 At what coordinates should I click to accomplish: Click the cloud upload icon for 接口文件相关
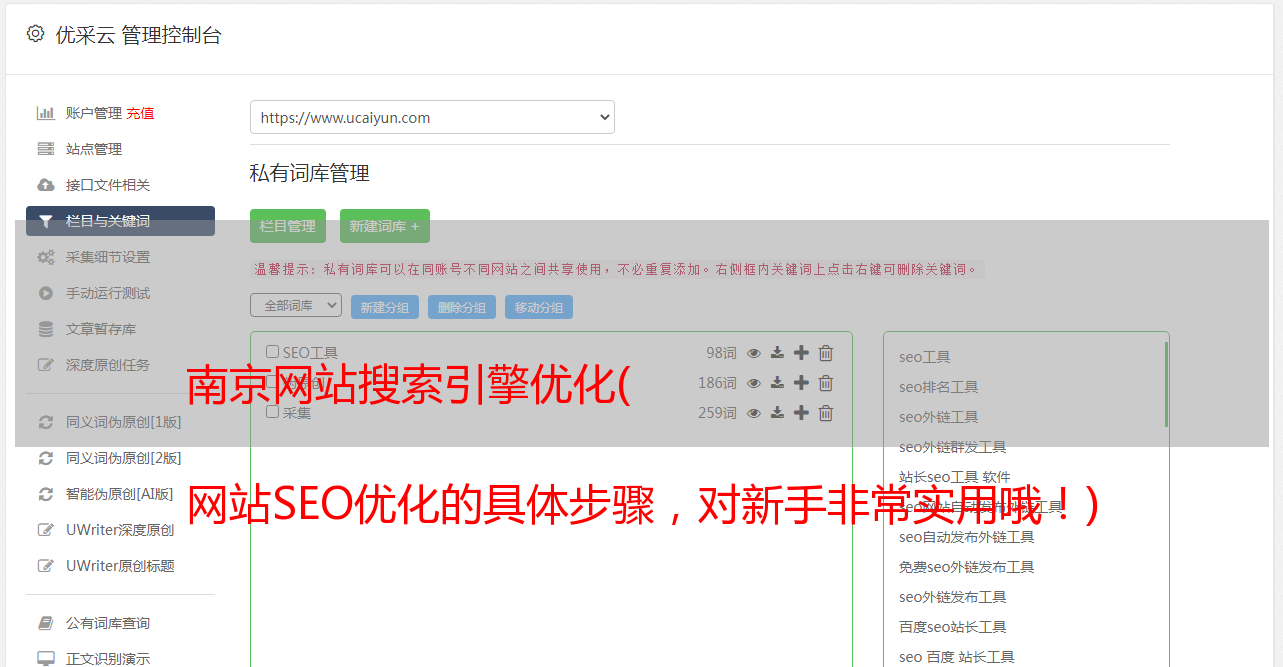point(46,185)
